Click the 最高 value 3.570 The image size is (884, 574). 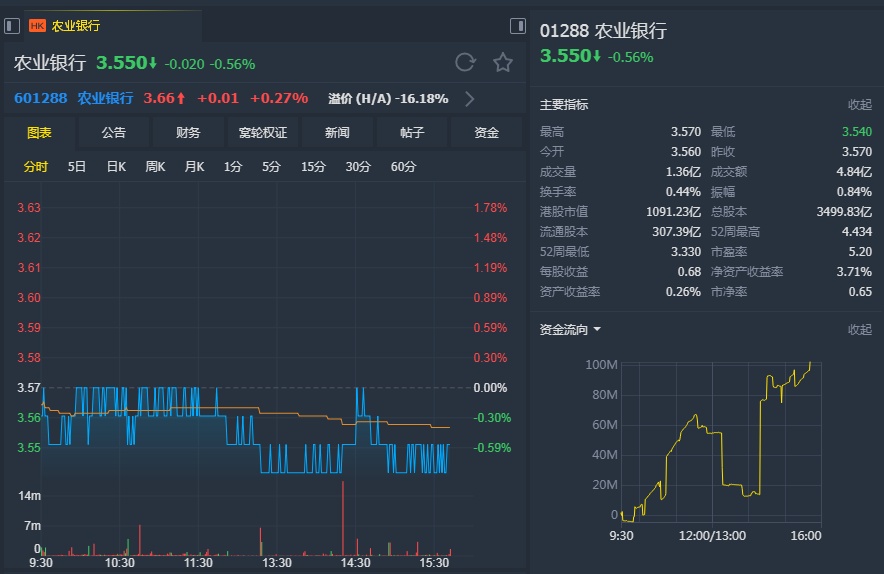686,132
